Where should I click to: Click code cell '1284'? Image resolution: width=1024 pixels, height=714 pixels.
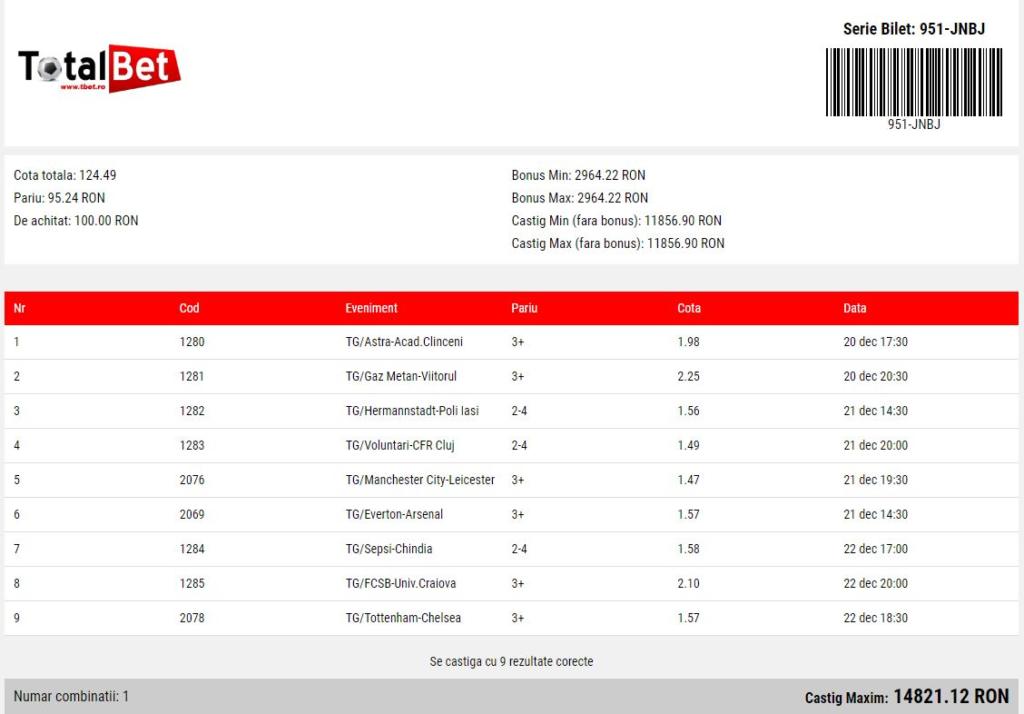(192, 549)
